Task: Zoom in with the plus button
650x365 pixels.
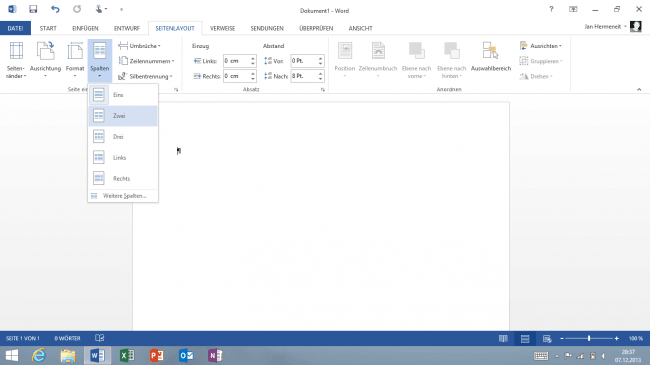Action: (616, 338)
